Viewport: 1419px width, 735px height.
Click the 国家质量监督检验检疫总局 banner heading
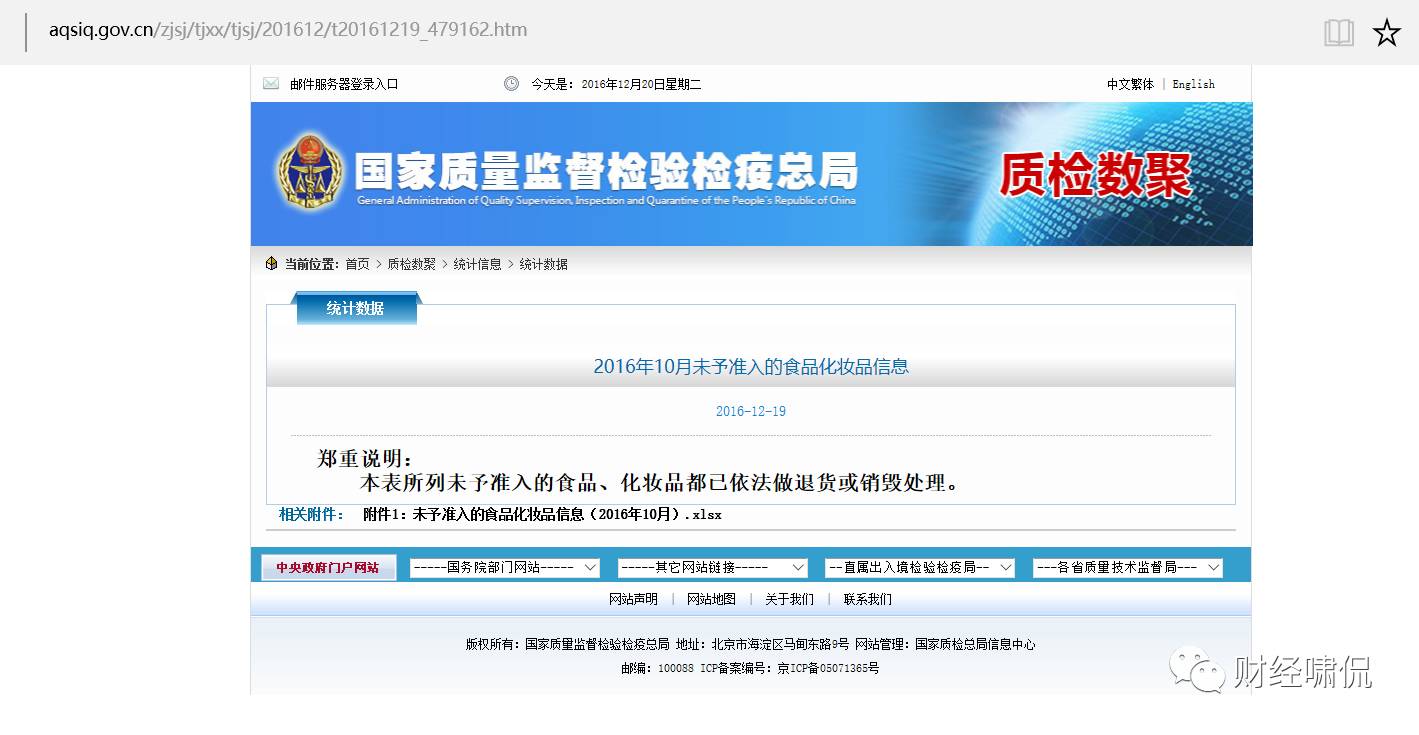[606, 170]
